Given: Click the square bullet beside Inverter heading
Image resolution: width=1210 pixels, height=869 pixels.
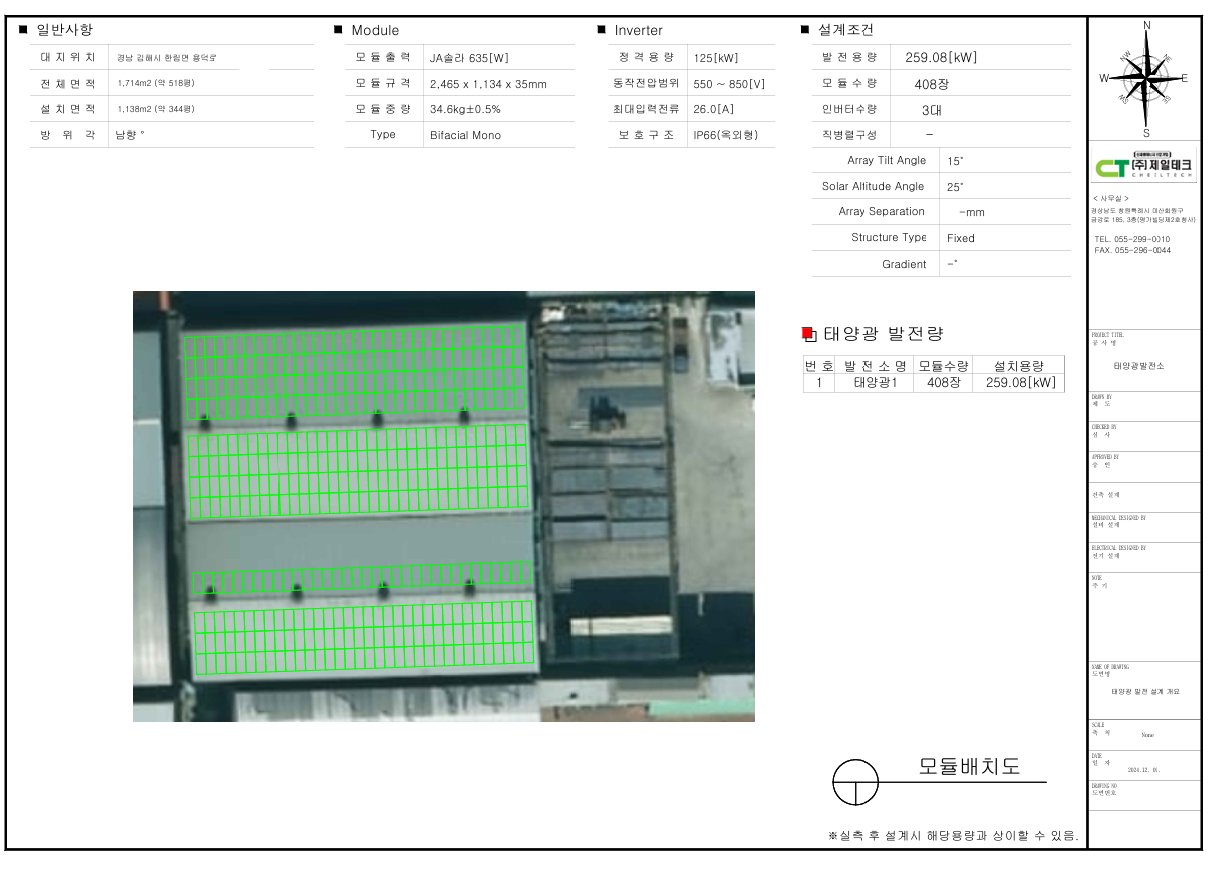Looking at the screenshot, I should coord(602,30).
